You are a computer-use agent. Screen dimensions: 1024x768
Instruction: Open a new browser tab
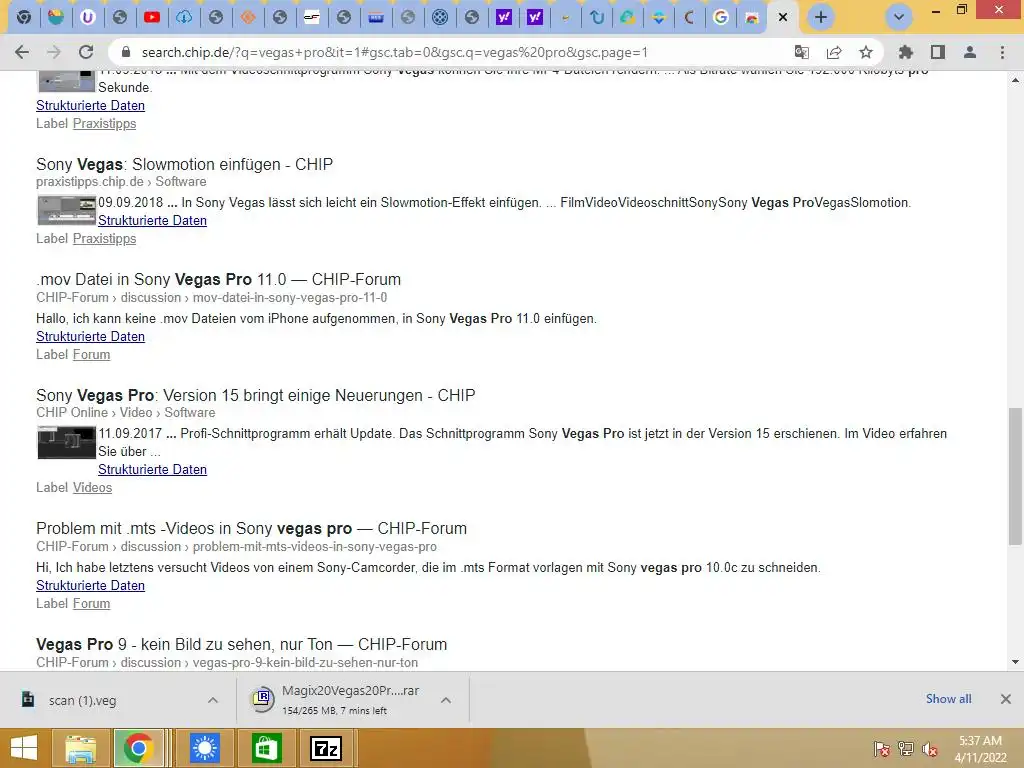click(x=821, y=17)
